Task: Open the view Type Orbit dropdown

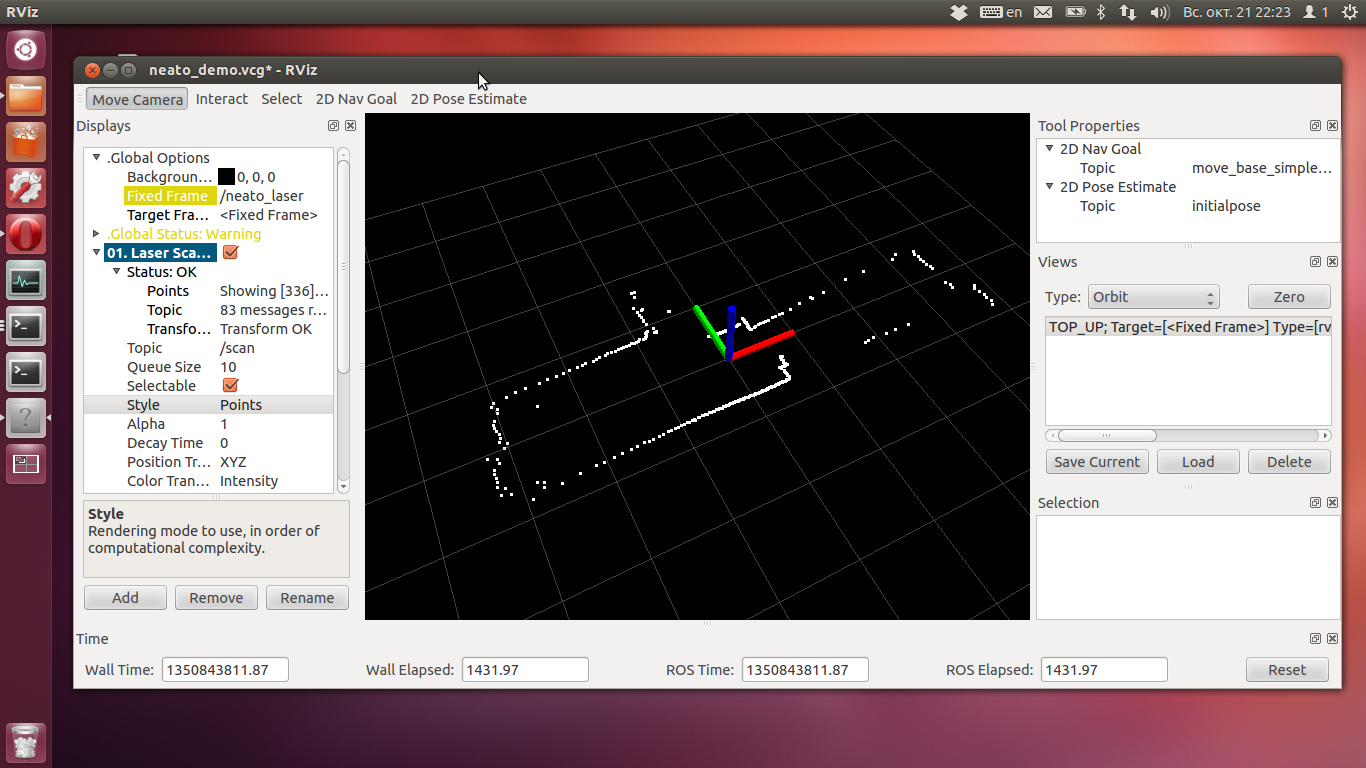Action: coord(1153,297)
